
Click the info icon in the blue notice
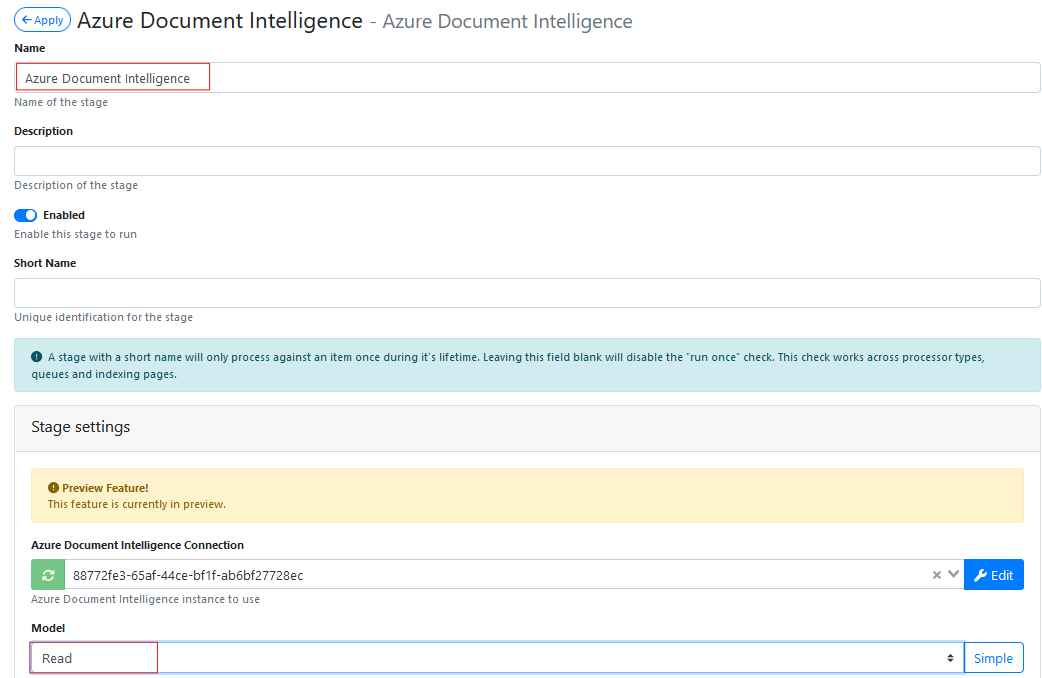pos(37,357)
